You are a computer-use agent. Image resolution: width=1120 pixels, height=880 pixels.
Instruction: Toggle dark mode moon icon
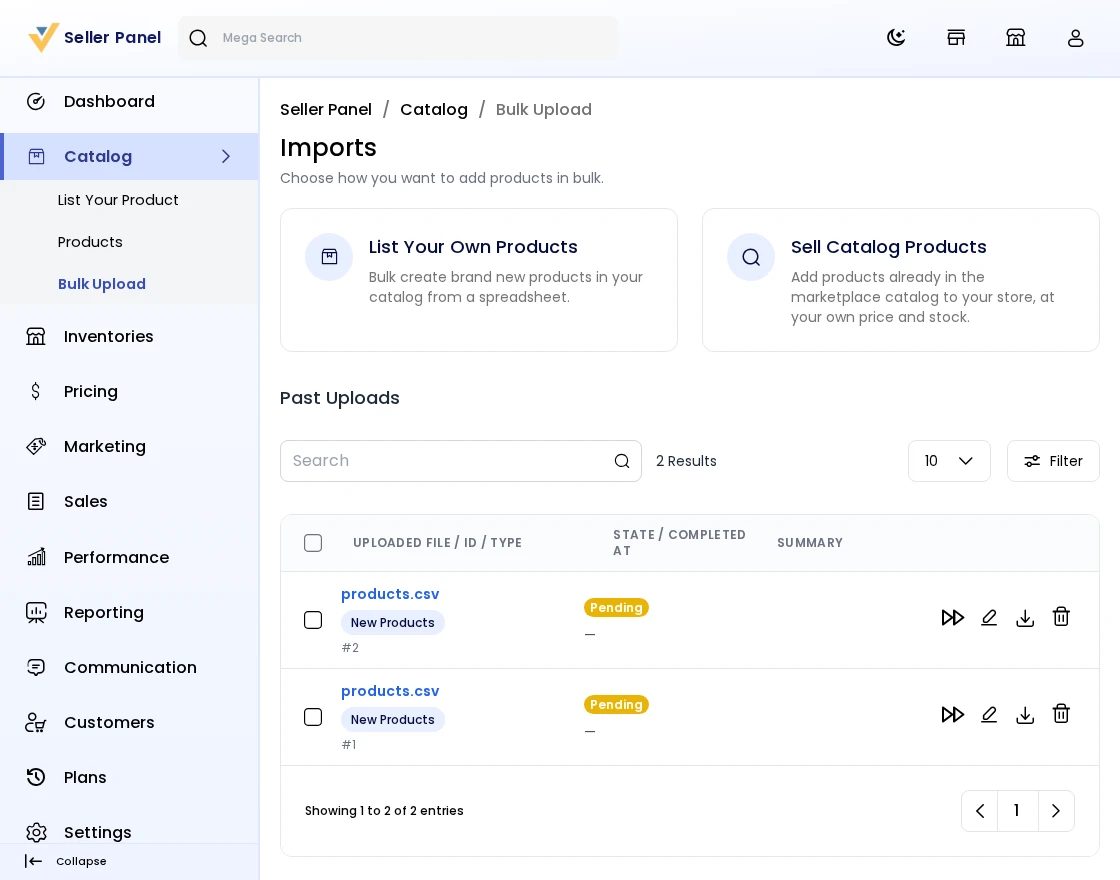point(896,38)
